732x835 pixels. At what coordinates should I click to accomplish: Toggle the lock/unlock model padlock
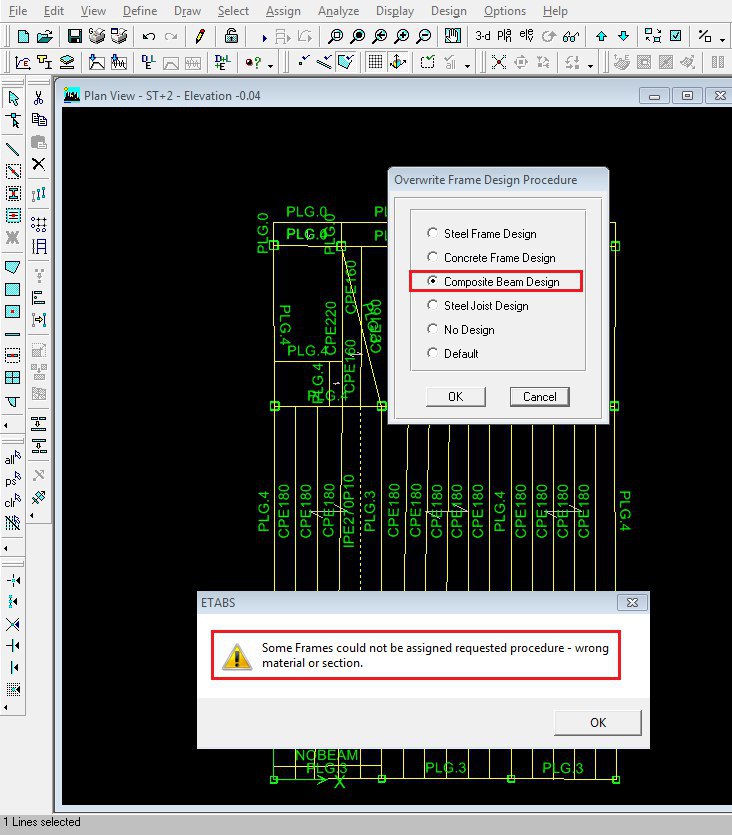[231, 36]
